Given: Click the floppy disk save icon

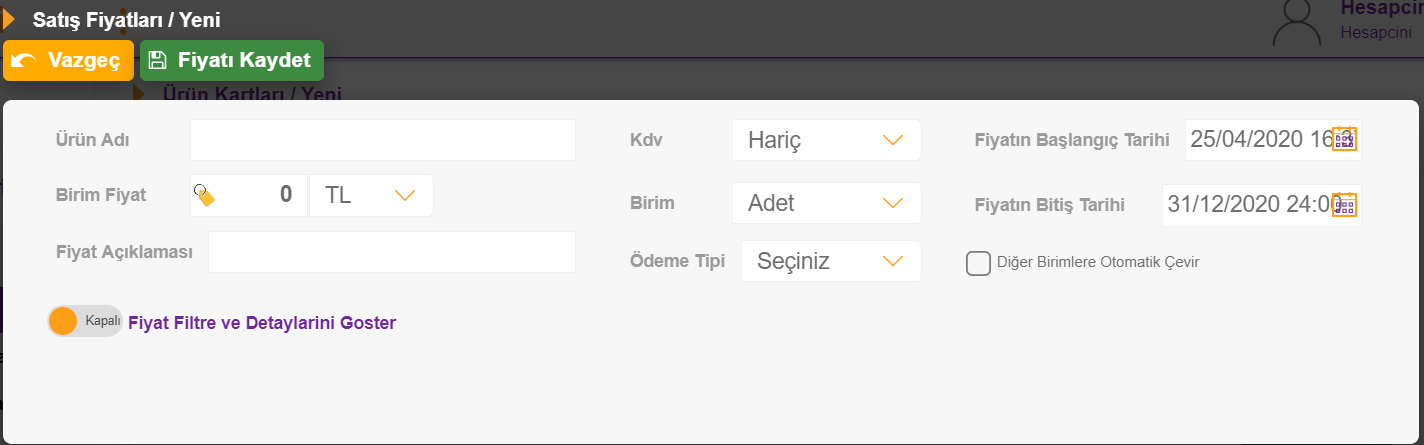Looking at the screenshot, I should pyautogui.click(x=157, y=60).
